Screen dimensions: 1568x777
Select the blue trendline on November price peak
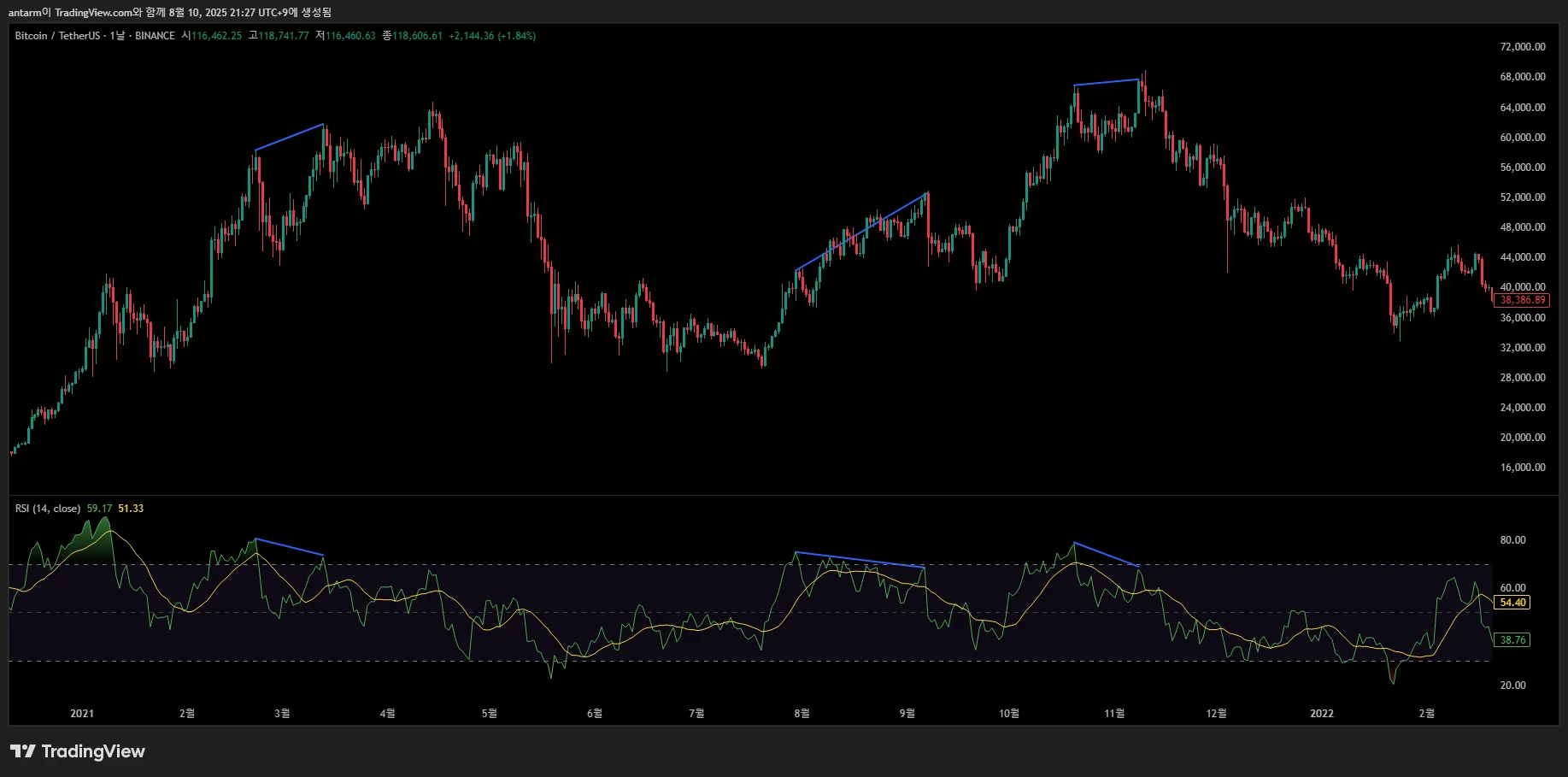[x=1106, y=82]
